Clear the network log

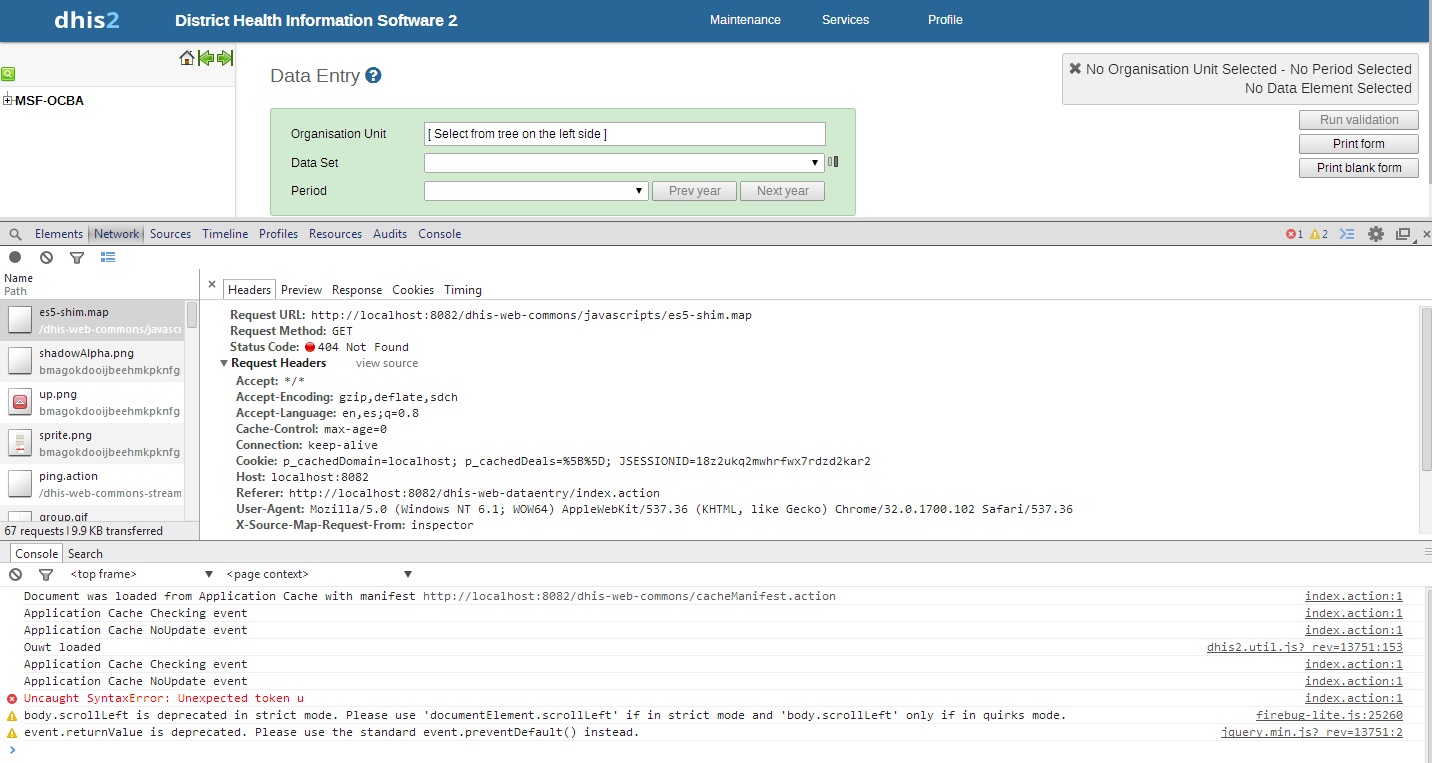pyautogui.click(x=46, y=257)
